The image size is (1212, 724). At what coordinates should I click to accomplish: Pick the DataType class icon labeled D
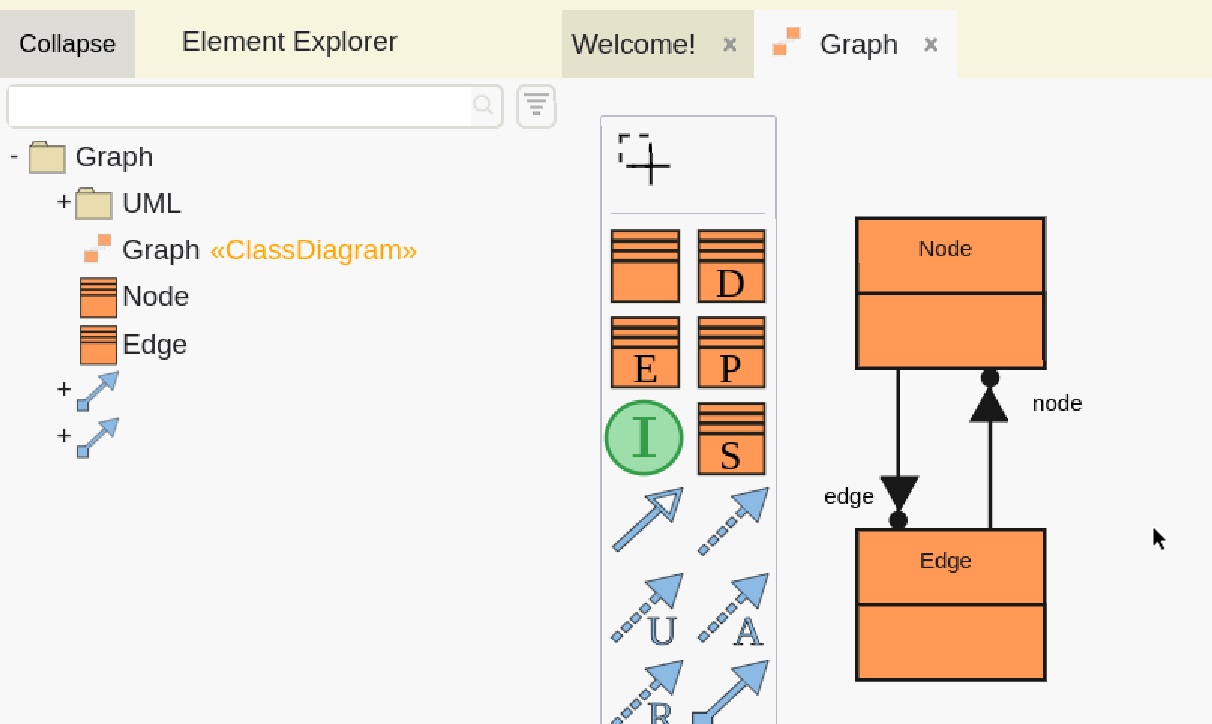731,266
